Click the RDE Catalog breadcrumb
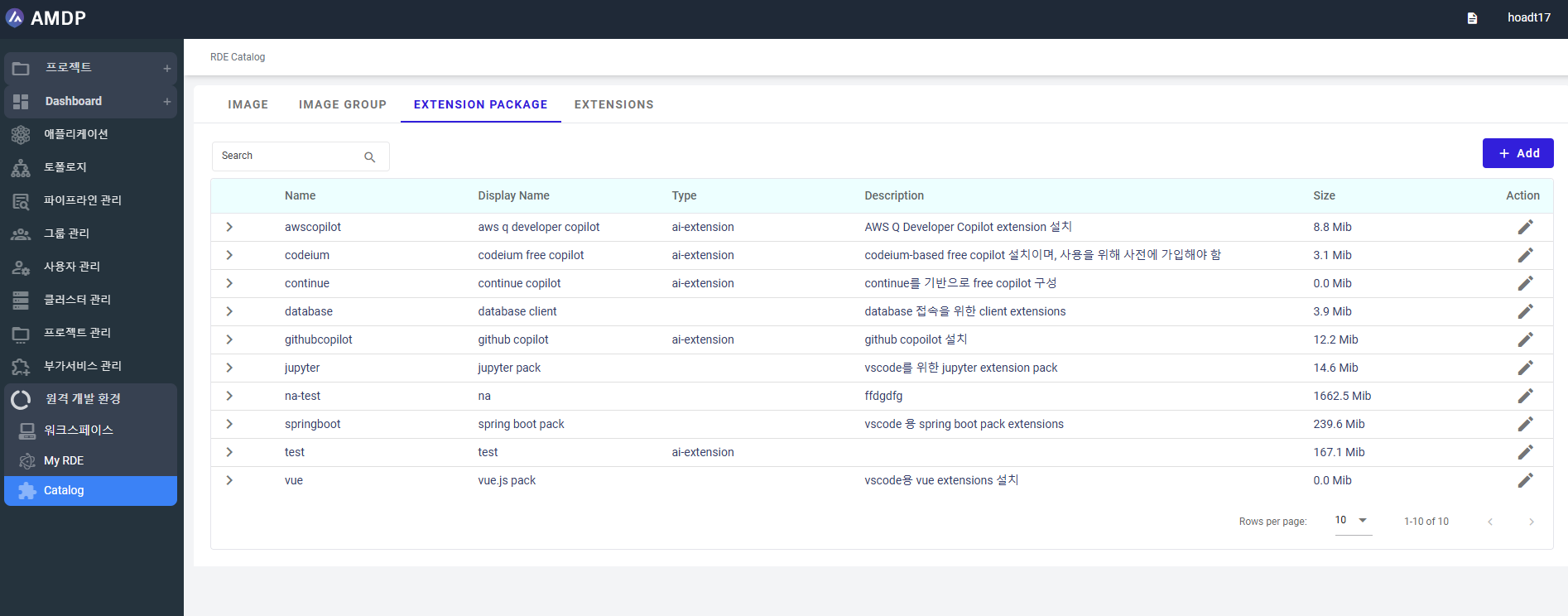 [x=238, y=57]
